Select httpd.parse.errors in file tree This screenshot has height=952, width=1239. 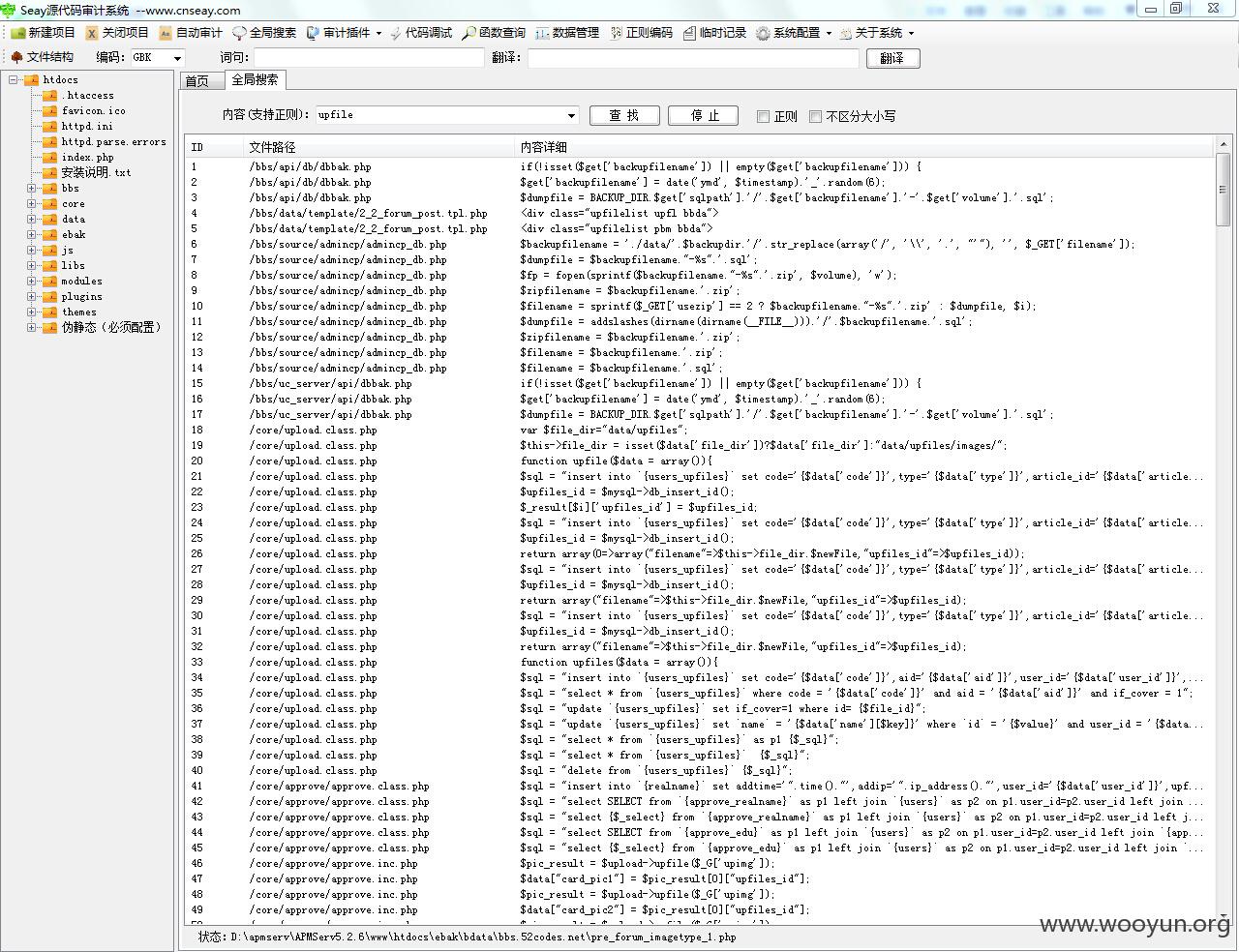click(114, 142)
